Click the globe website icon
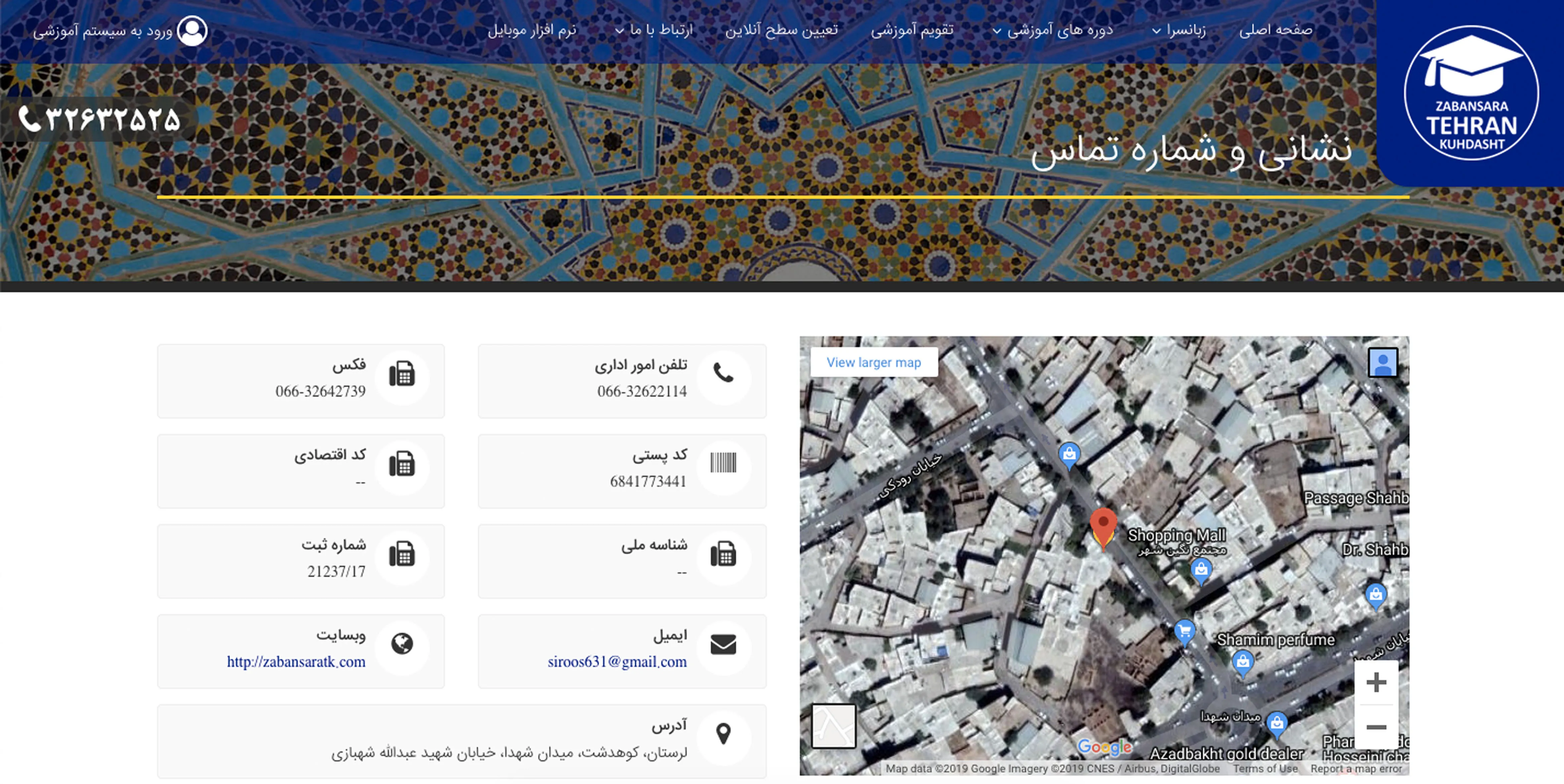The width and height of the screenshot is (1564, 784). (402, 644)
